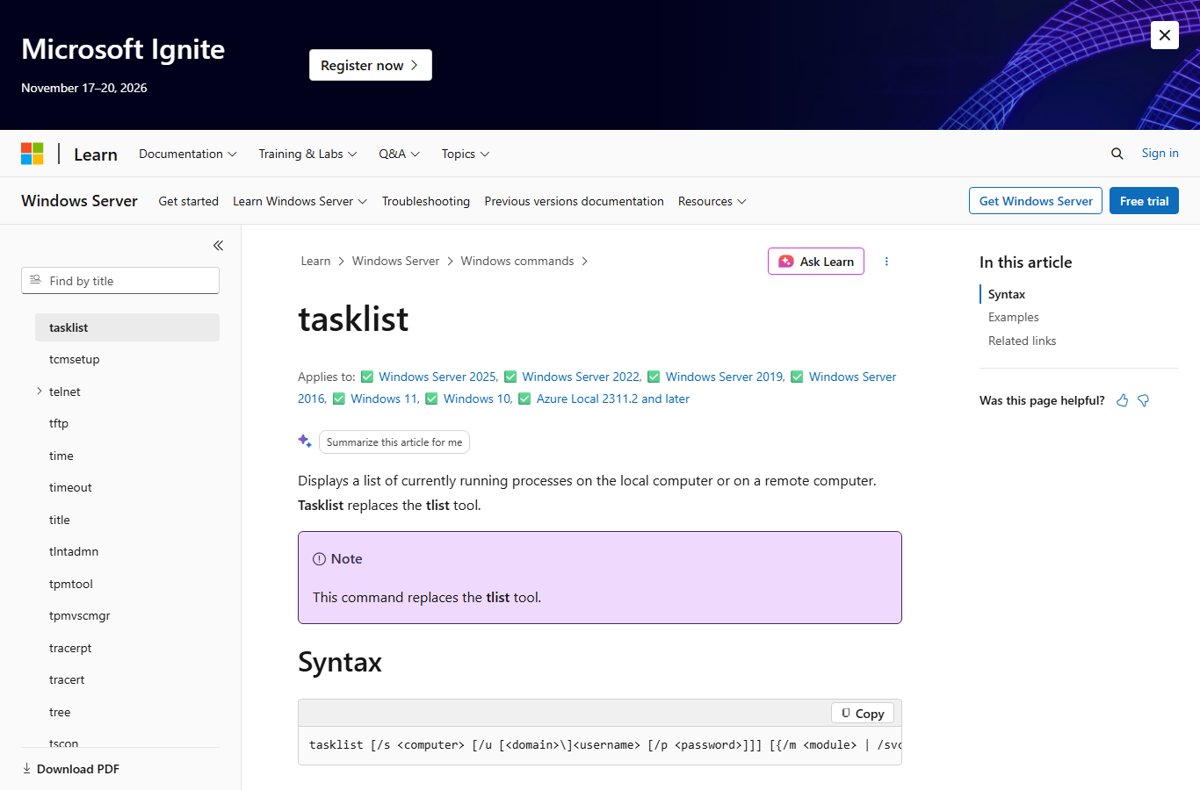The height and width of the screenshot is (790, 1200).
Task: Open tftp in the sidebar
Action: (59, 423)
